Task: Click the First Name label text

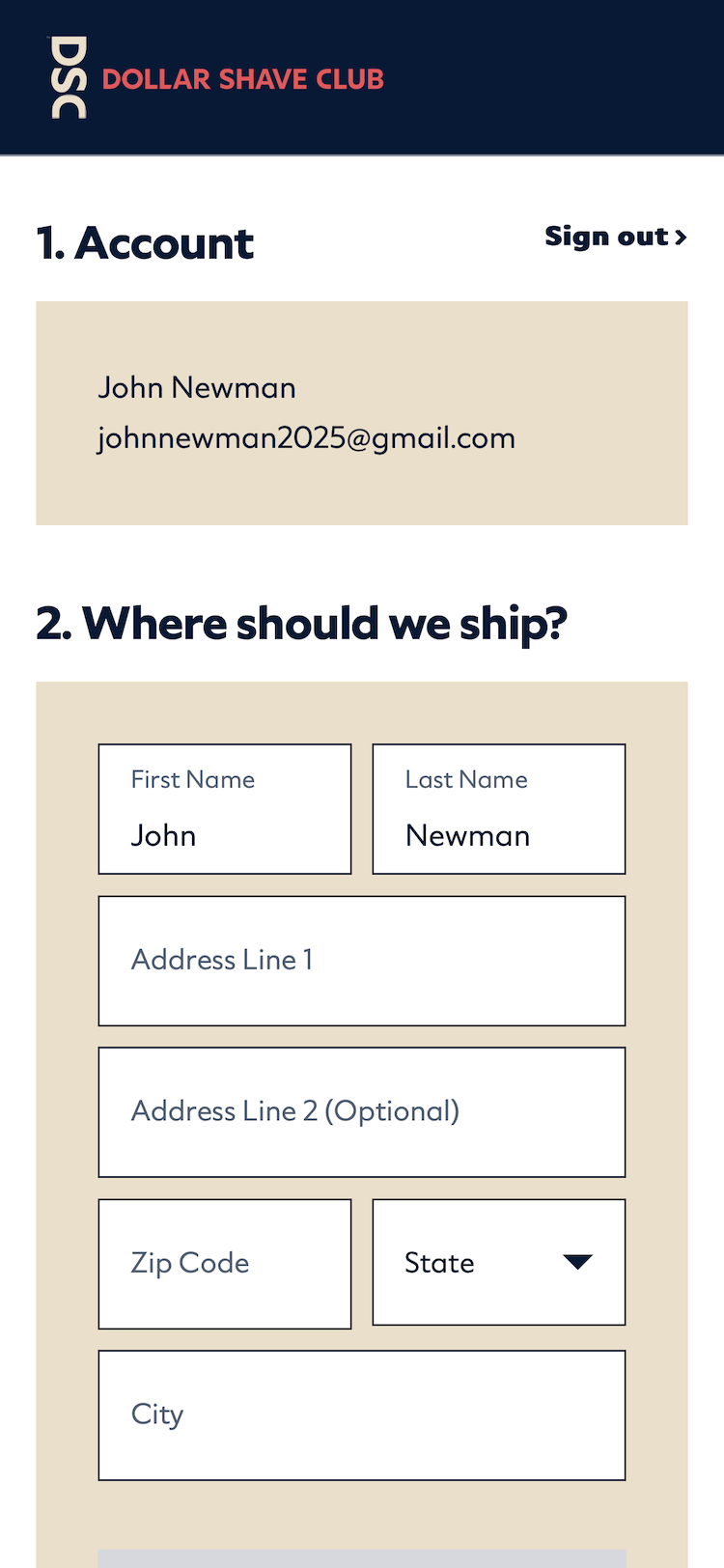Action: click(193, 779)
